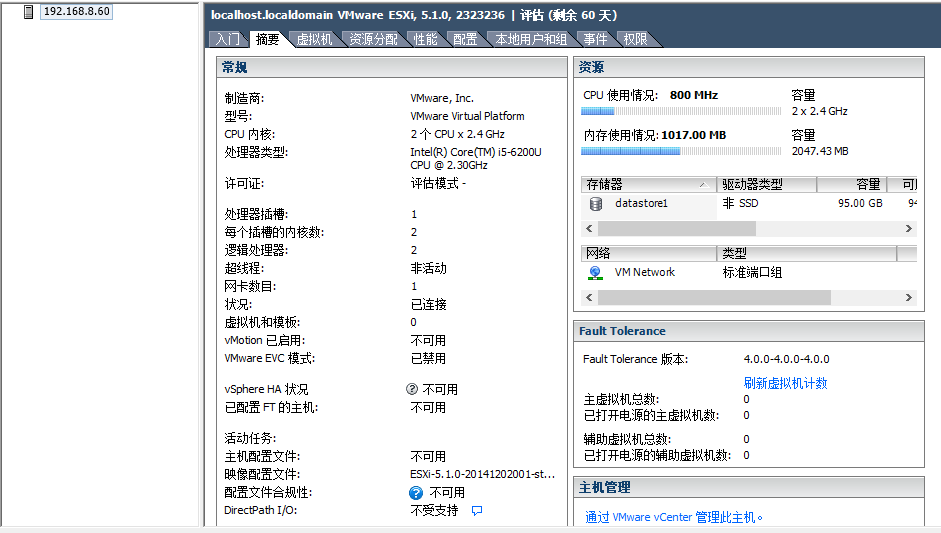Click storage list right scroll arrow

click(x=909, y=229)
